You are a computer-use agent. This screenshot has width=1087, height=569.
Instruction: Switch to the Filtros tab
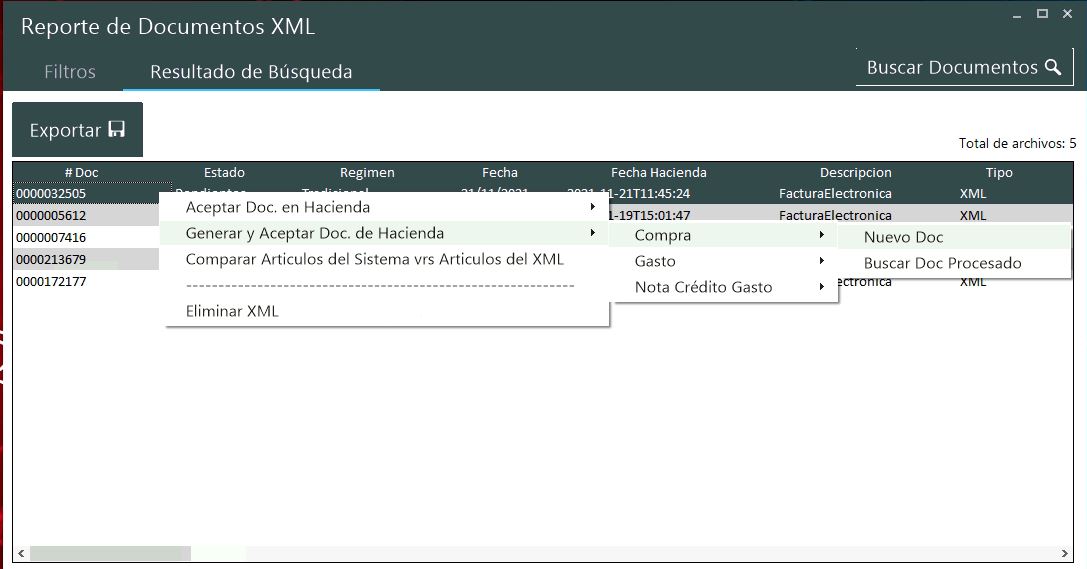pyautogui.click(x=70, y=72)
